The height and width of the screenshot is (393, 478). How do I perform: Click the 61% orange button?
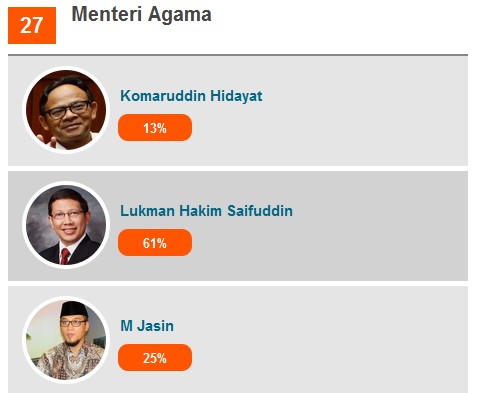tap(155, 243)
